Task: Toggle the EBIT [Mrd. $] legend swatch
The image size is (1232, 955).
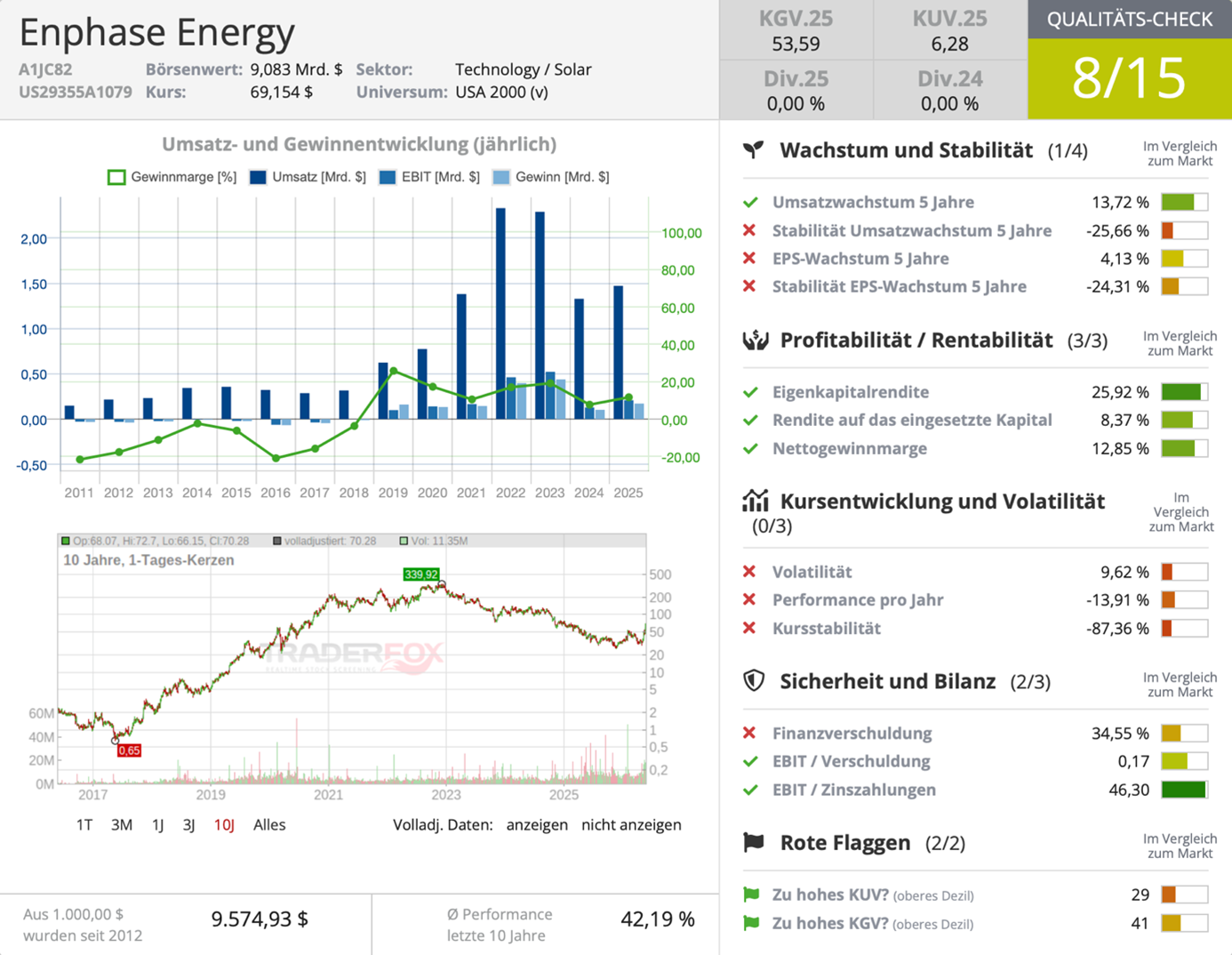Action: click(x=388, y=177)
